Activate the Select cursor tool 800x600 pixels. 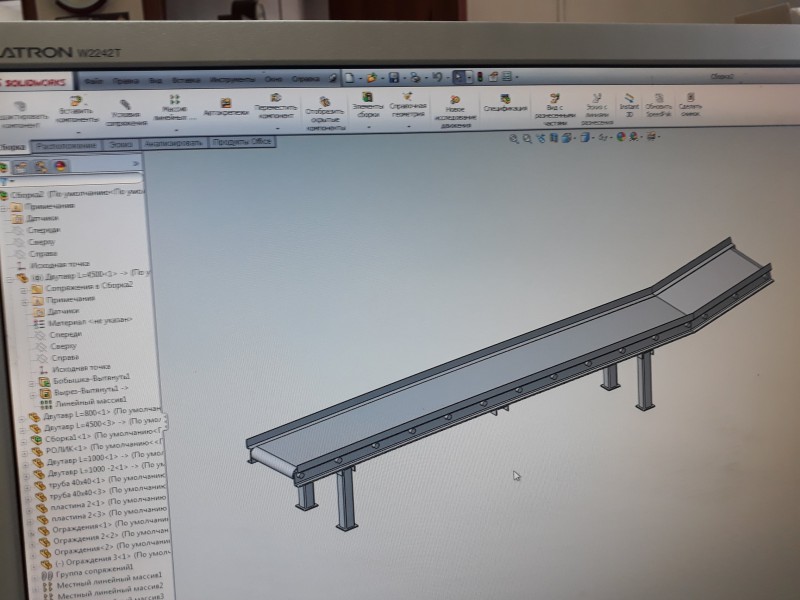458,77
